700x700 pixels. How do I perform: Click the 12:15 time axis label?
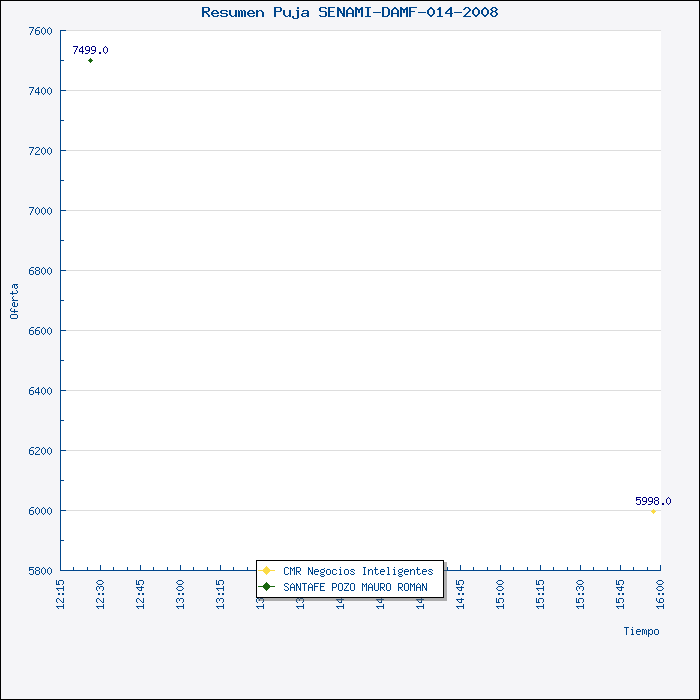coord(61,592)
